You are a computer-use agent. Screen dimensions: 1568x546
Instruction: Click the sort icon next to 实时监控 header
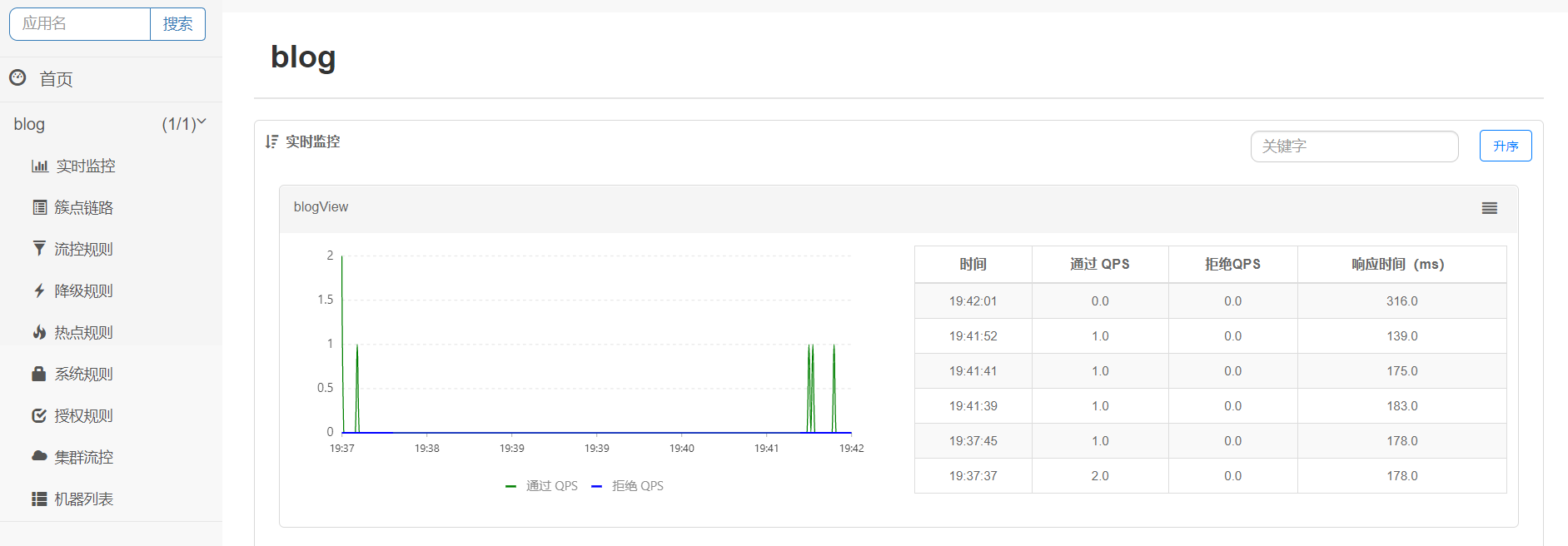pyautogui.click(x=271, y=141)
